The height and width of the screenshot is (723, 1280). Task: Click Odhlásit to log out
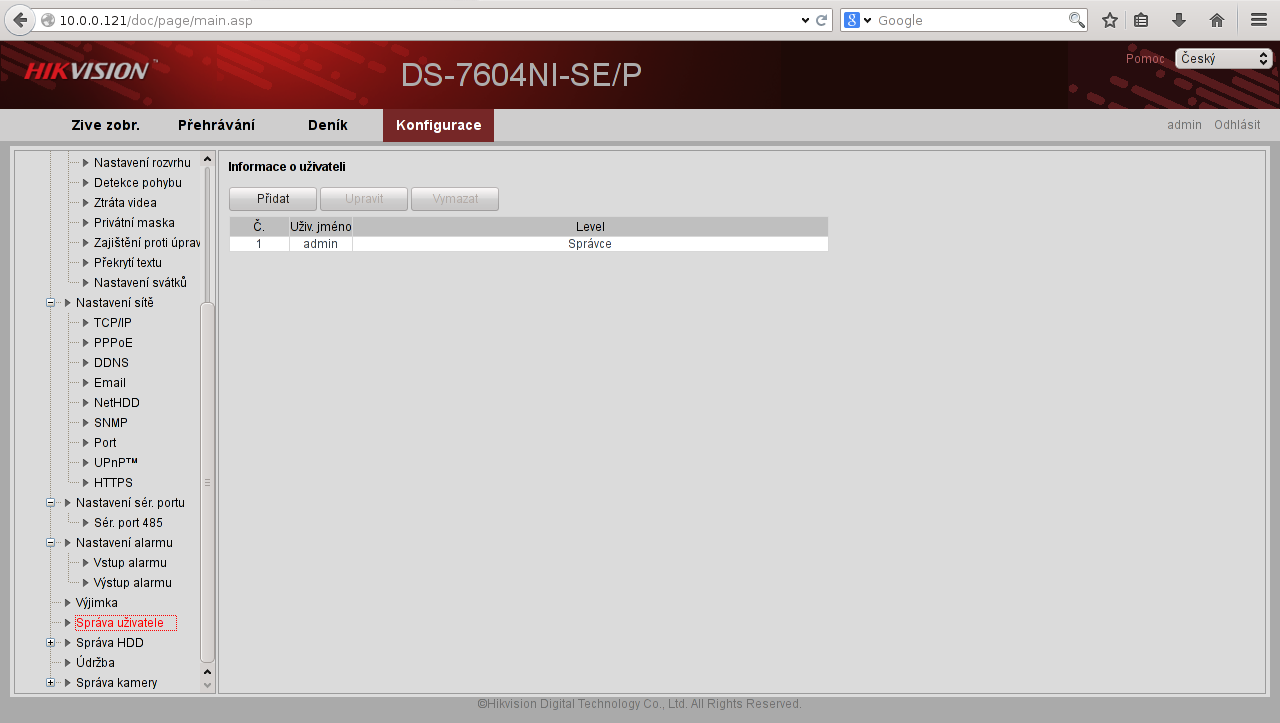[1237, 125]
